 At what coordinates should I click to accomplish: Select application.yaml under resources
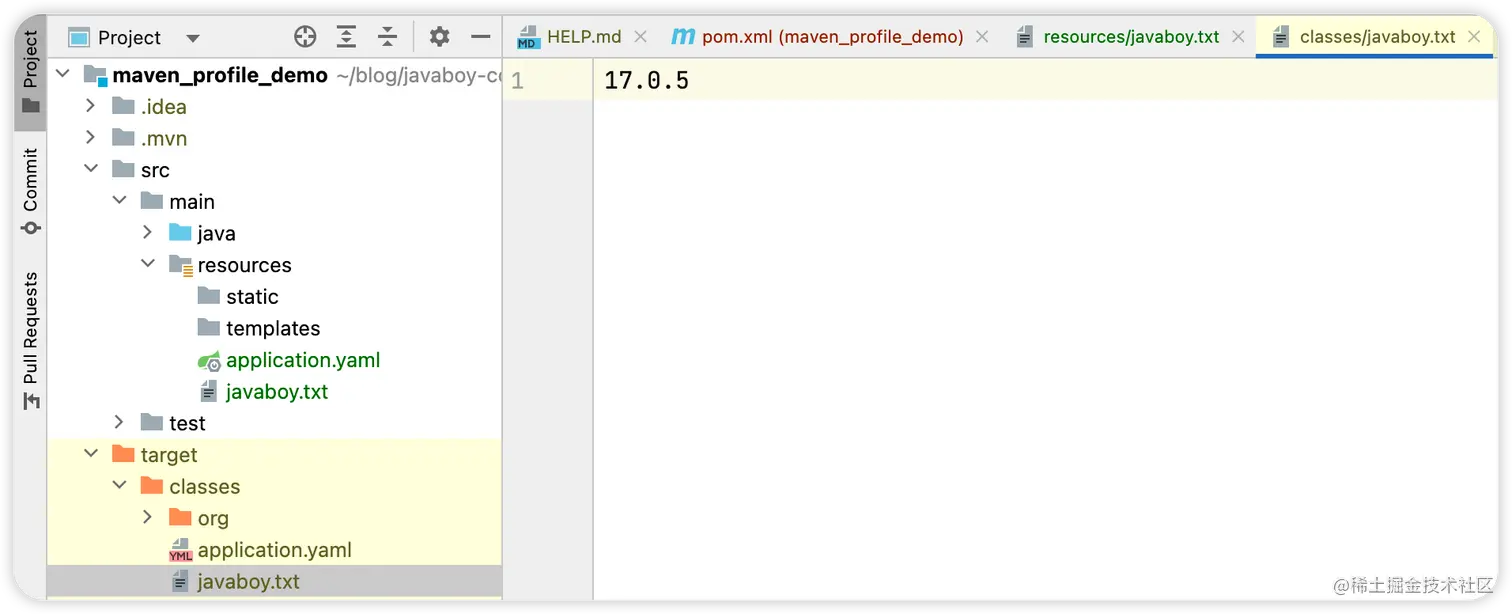[274, 360]
